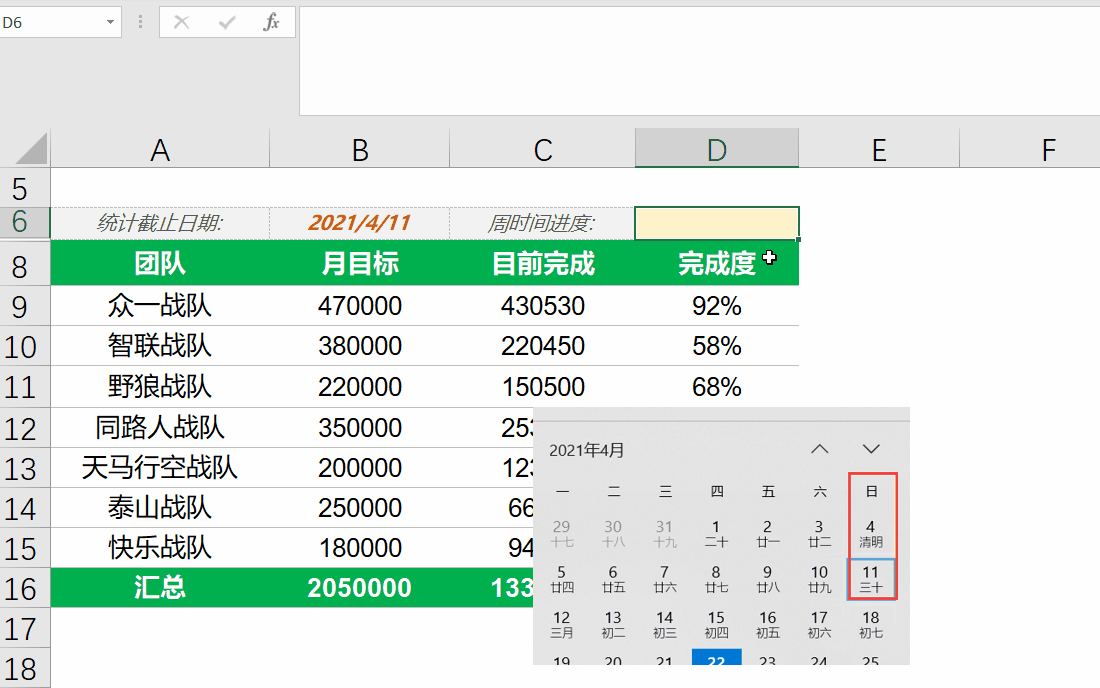This screenshot has width=1100, height=688.
Task: Select column A header
Action: pyautogui.click(x=160, y=149)
